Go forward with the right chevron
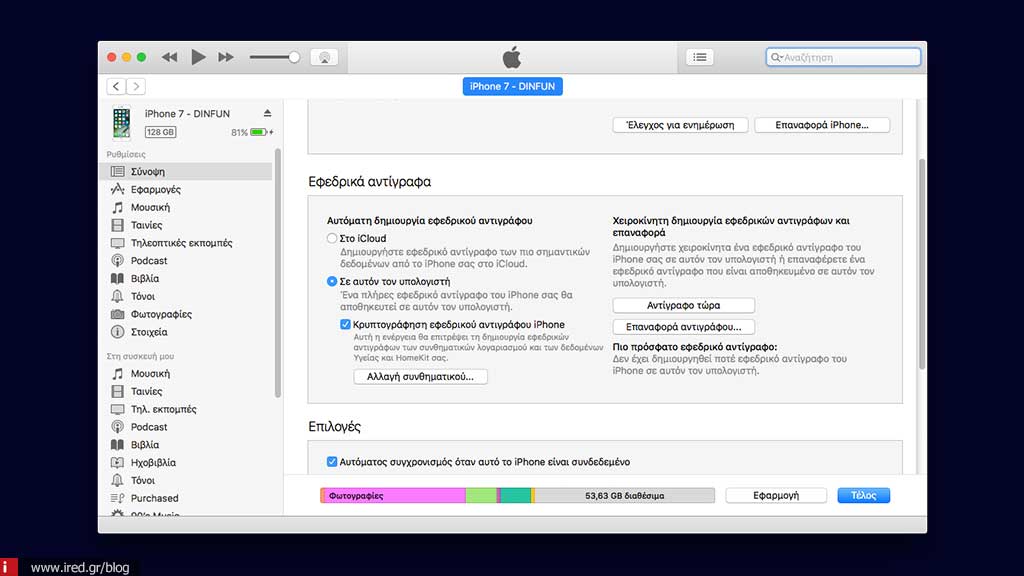Image resolution: width=1024 pixels, height=576 pixels. point(136,86)
